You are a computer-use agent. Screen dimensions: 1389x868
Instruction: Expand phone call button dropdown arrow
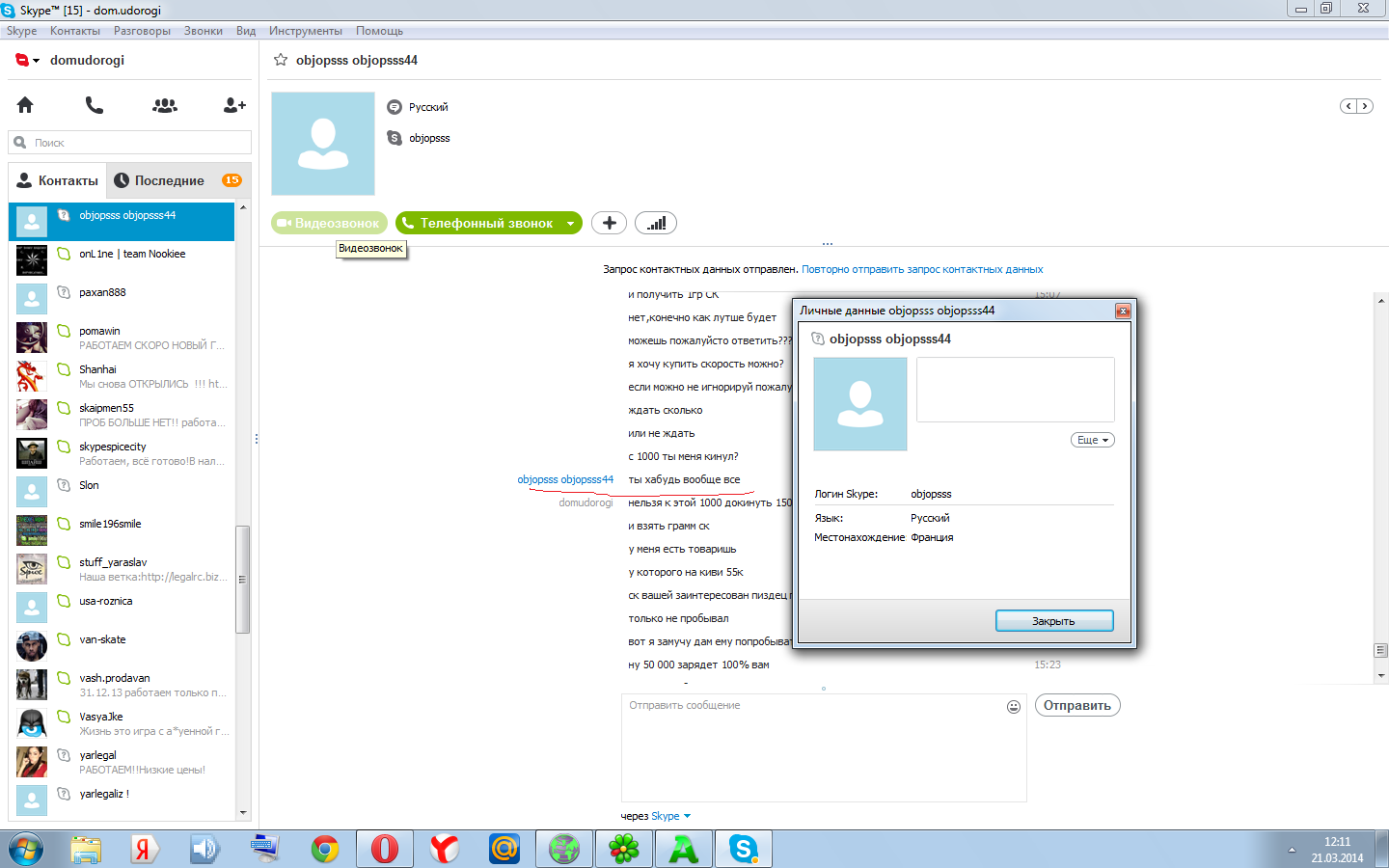pos(571,224)
